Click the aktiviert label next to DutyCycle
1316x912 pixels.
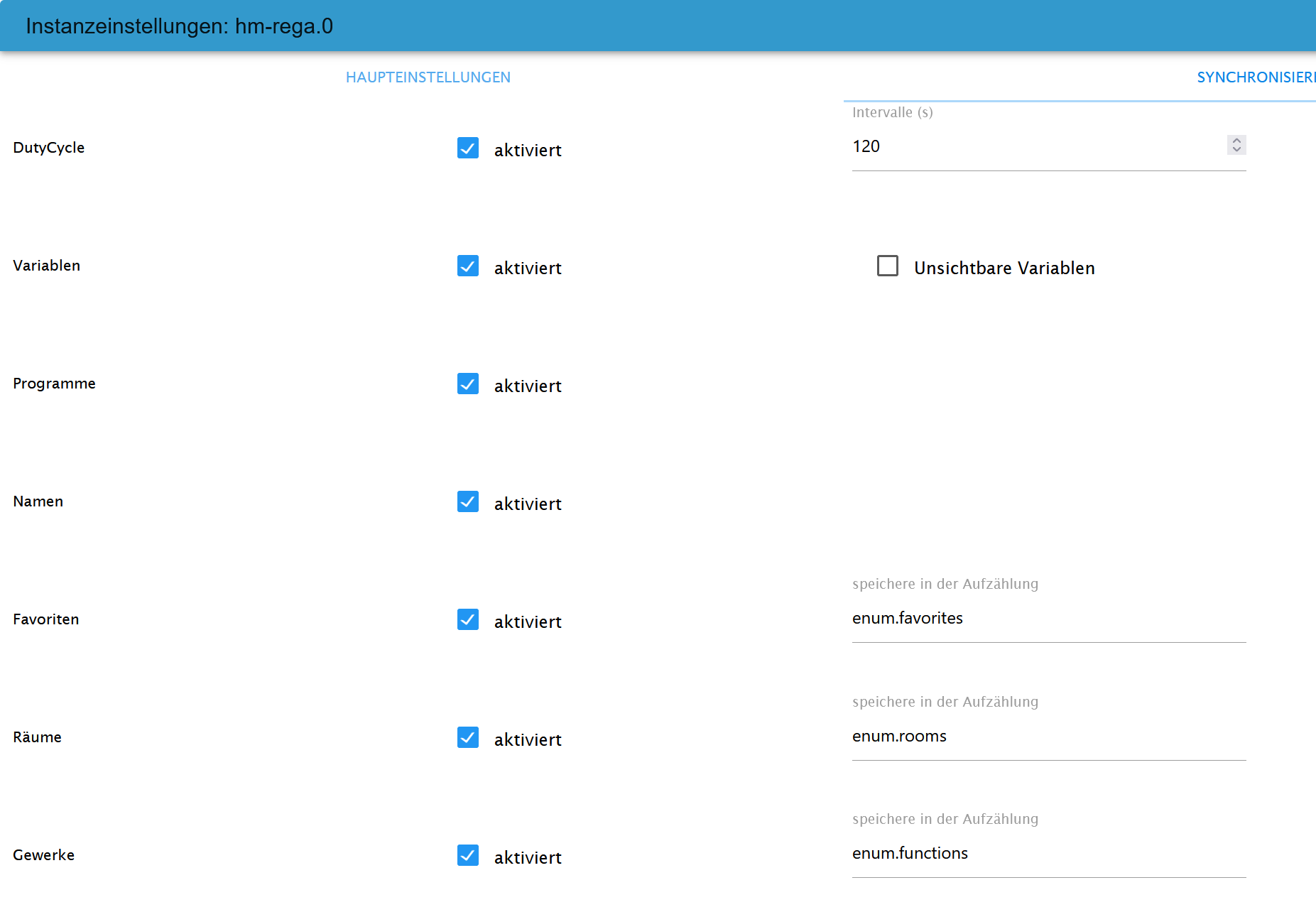[528, 151]
